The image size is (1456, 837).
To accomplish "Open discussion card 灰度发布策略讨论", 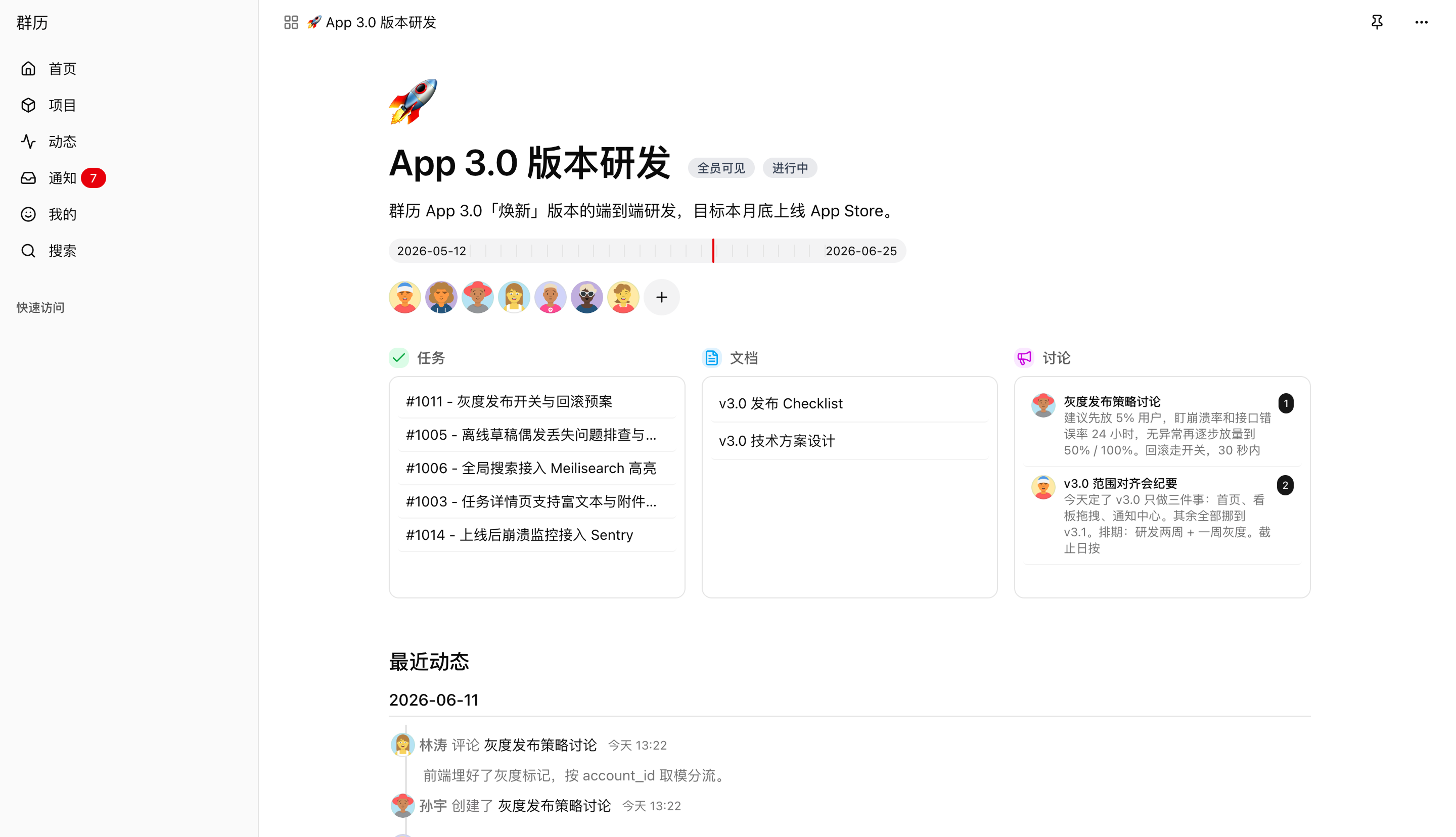I will 1162,426.
